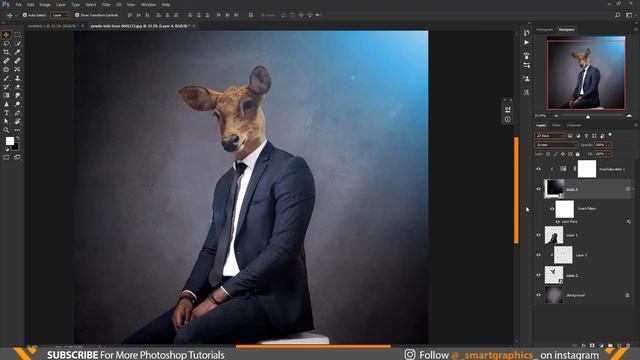This screenshot has width=640, height=360.
Task: Create a new group folder icon
Action: coord(610,345)
